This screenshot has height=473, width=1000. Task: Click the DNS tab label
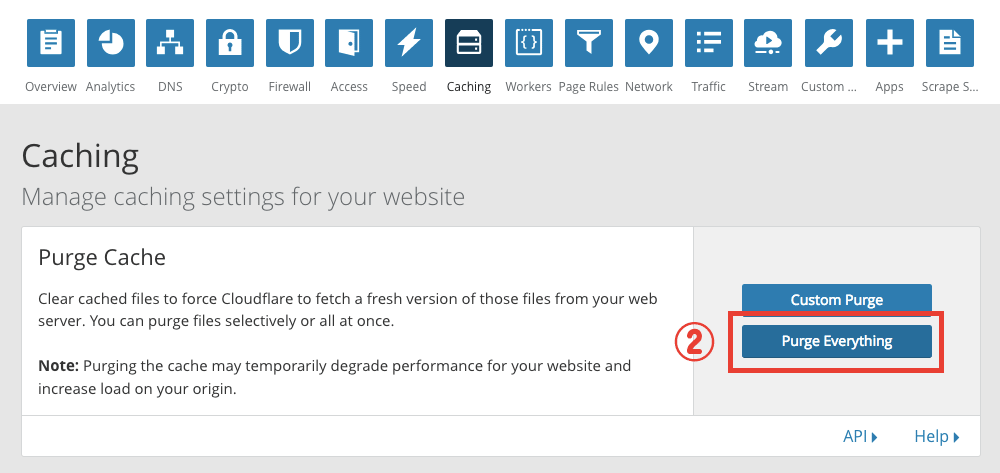coord(170,87)
